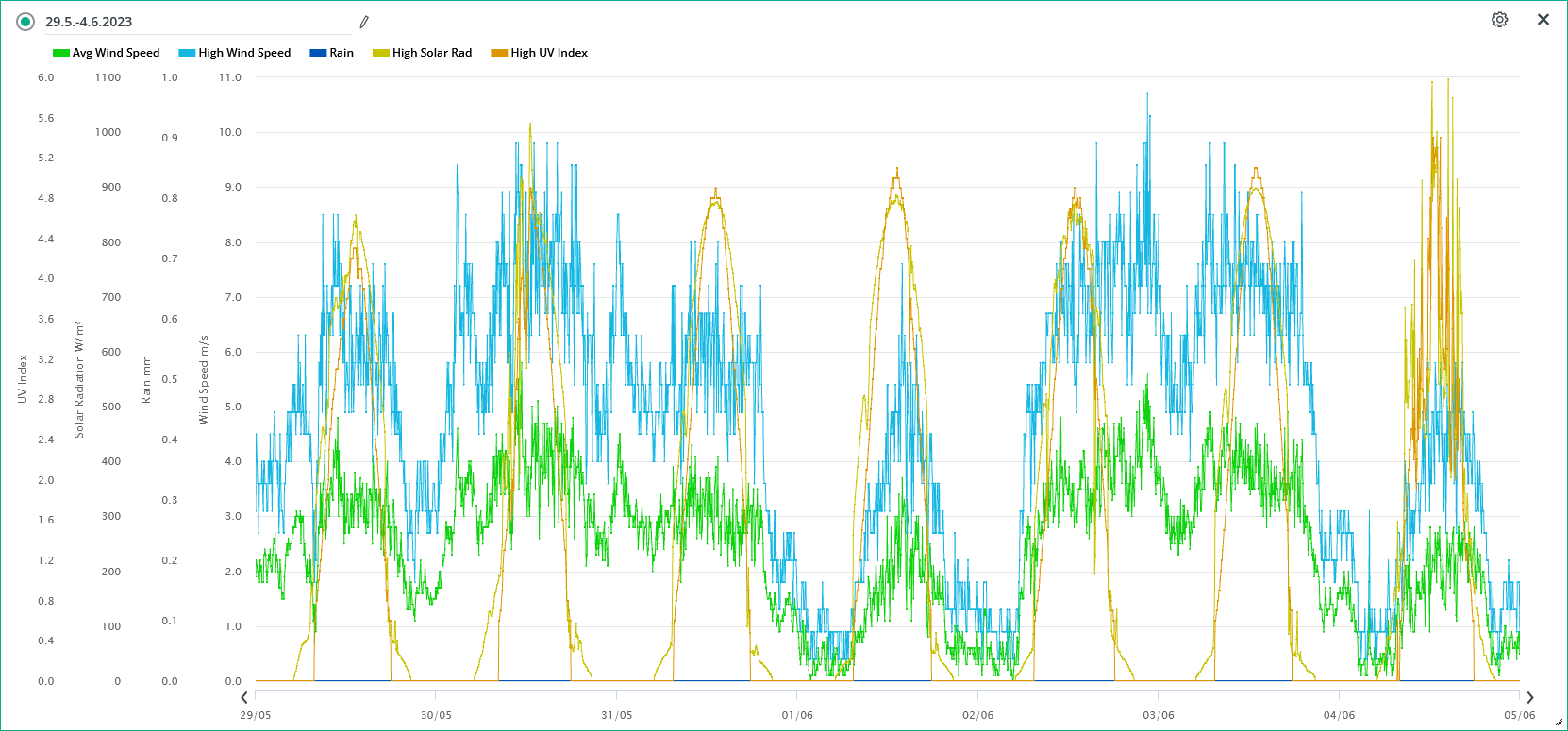Click the pencil icon to rename chart
The image size is (1568, 731).
point(364,22)
